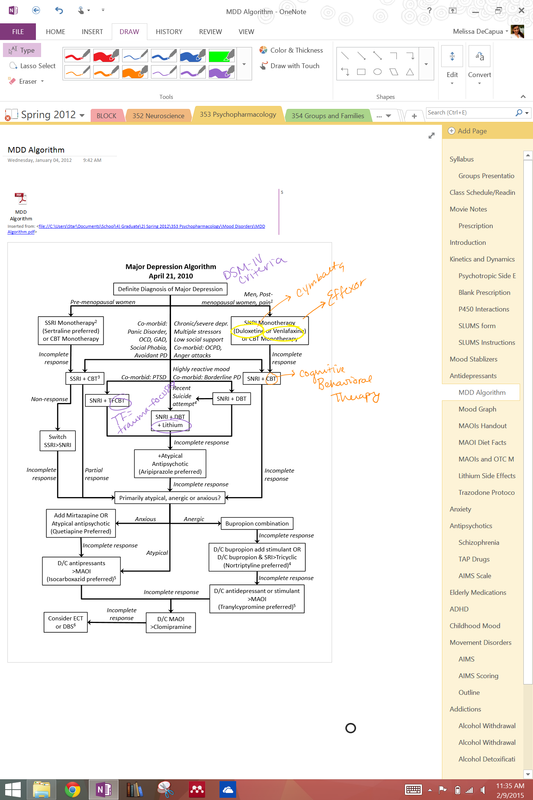The image size is (533, 800).
Task: Select the thick red marker pen
Action: pos(106,55)
